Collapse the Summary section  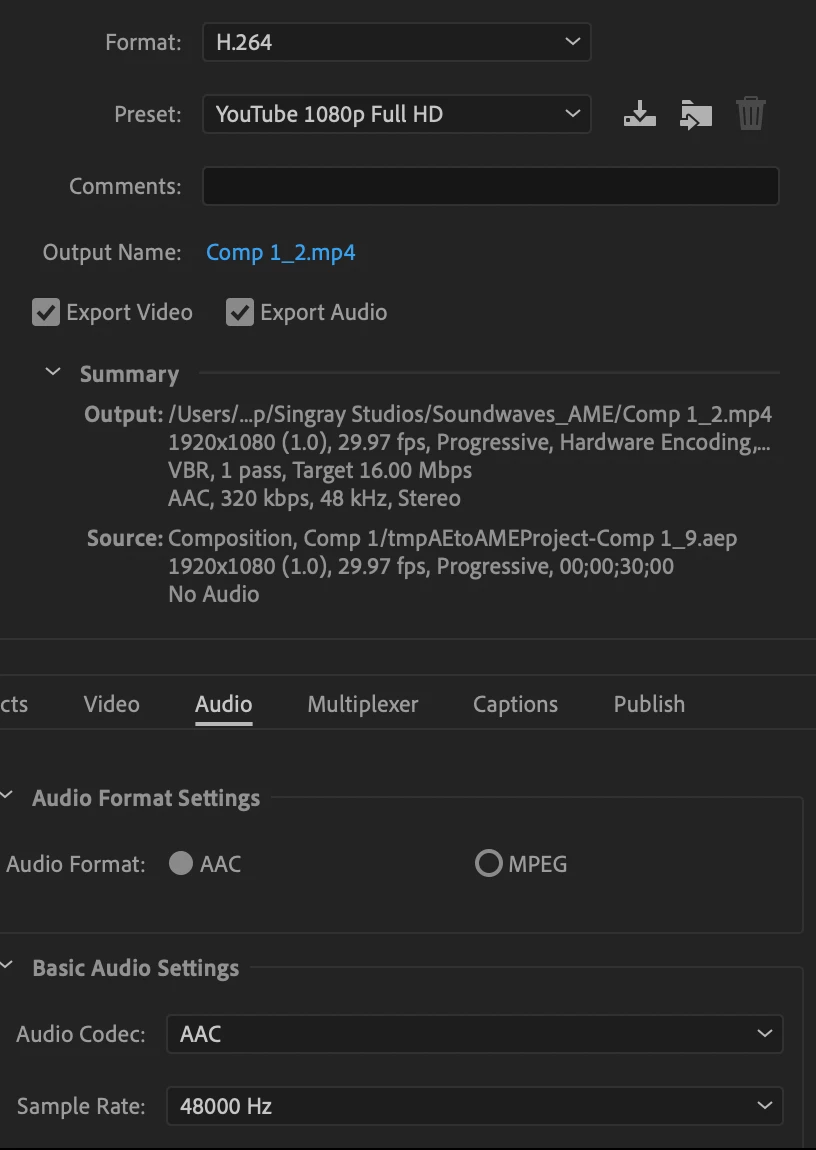(x=53, y=372)
